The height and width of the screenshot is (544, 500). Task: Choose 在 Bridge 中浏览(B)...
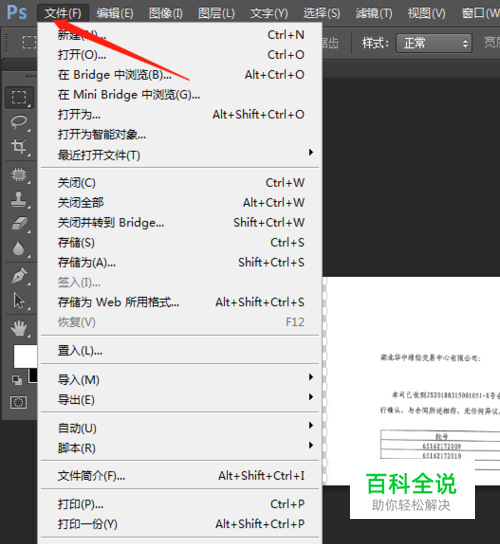(x=180, y=75)
